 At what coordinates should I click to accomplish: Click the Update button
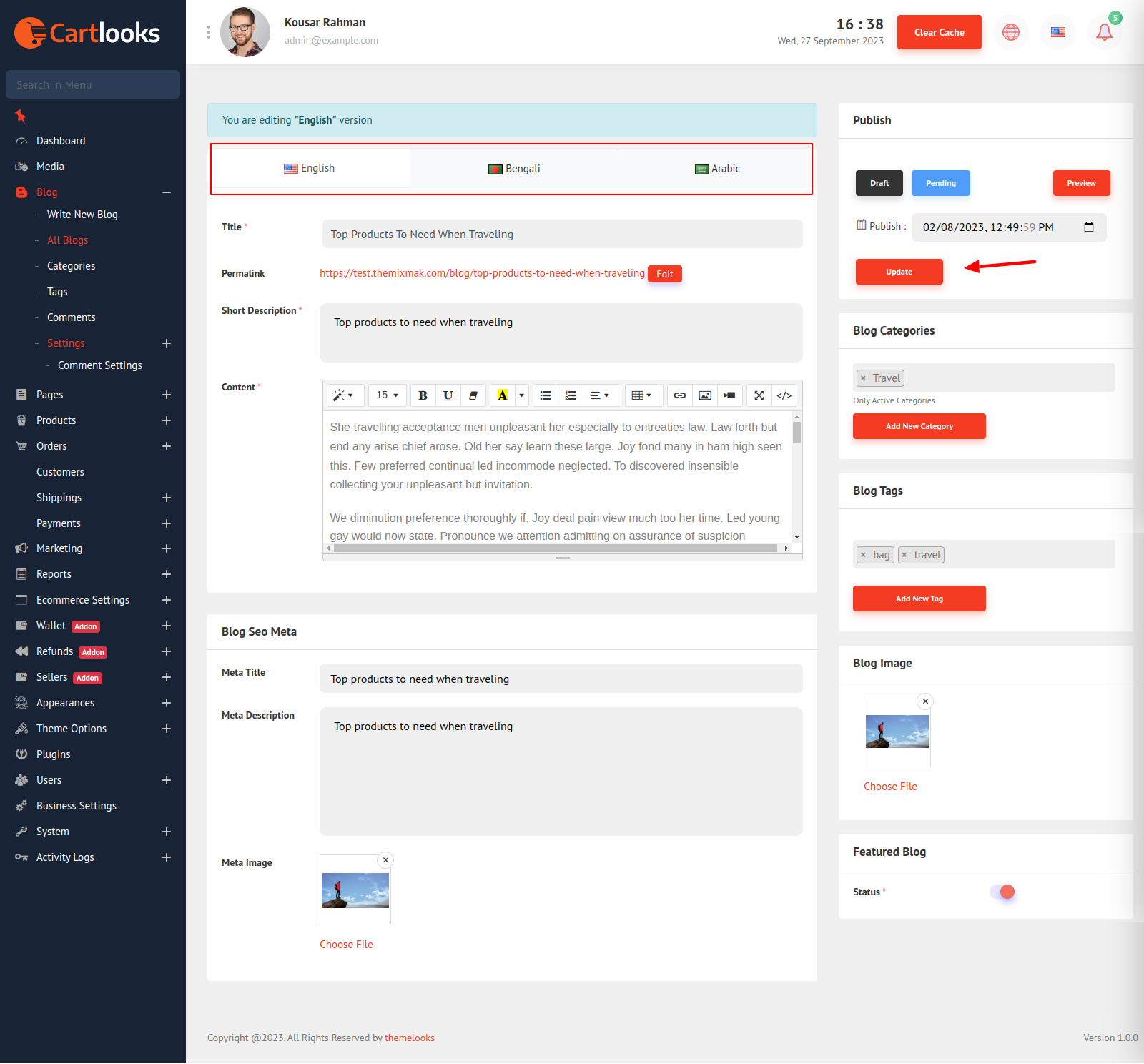point(899,272)
